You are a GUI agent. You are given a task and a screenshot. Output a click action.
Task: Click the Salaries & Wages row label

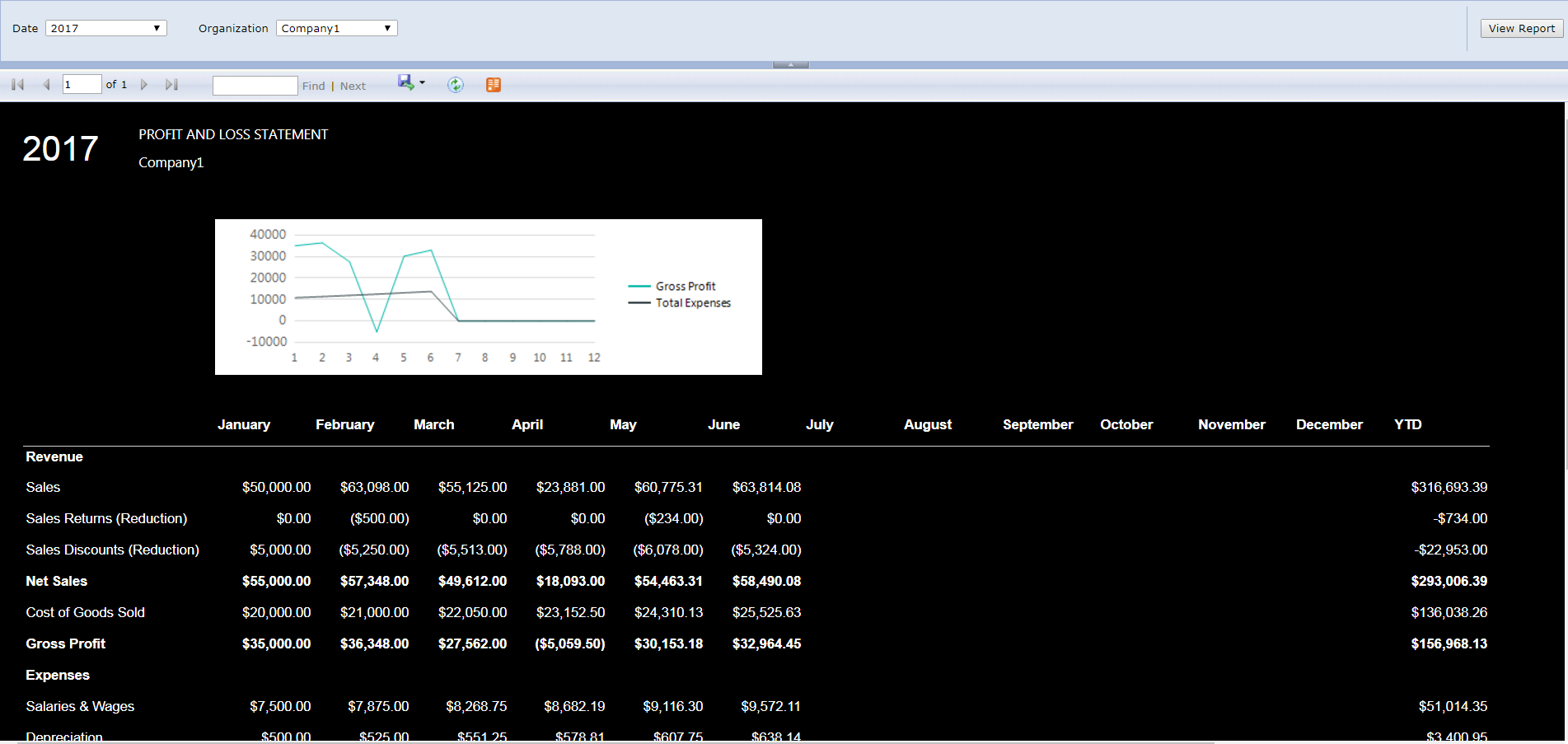[x=80, y=706]
